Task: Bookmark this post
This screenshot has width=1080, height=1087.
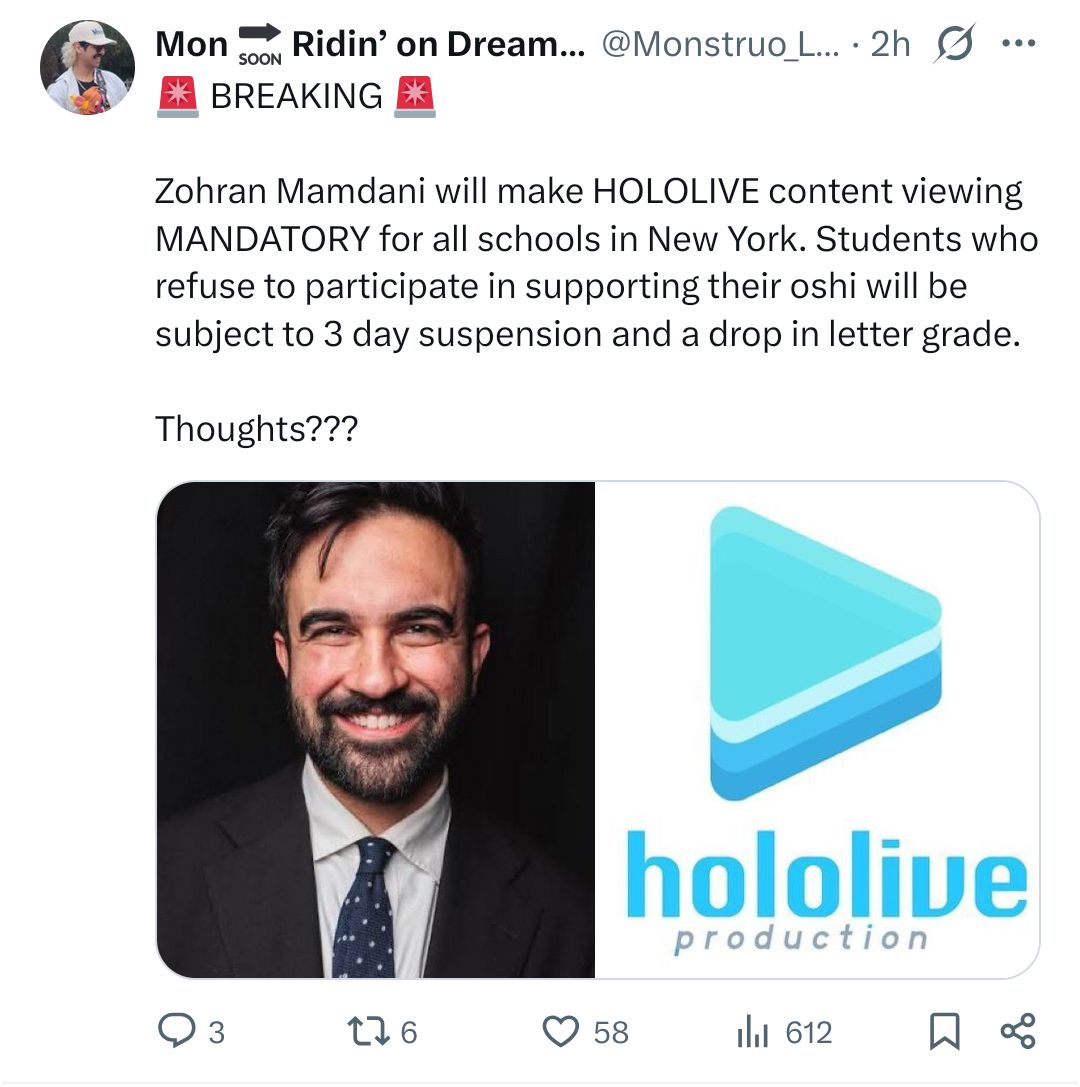Action: [945, 1031]
